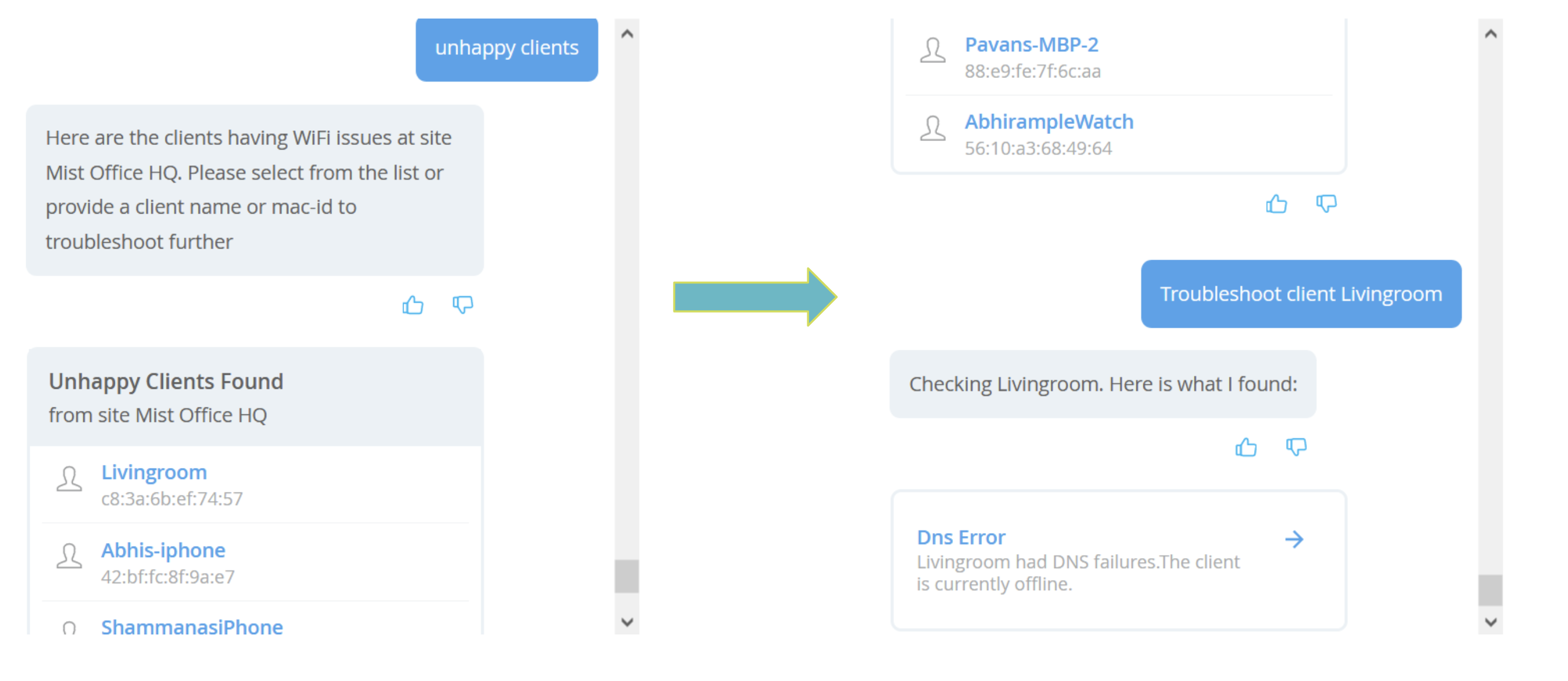Image resolution: width=1568 pixels, height=681 pixels.
Task: Thumbs down the WiFi issues response
Action: point(462,304)
